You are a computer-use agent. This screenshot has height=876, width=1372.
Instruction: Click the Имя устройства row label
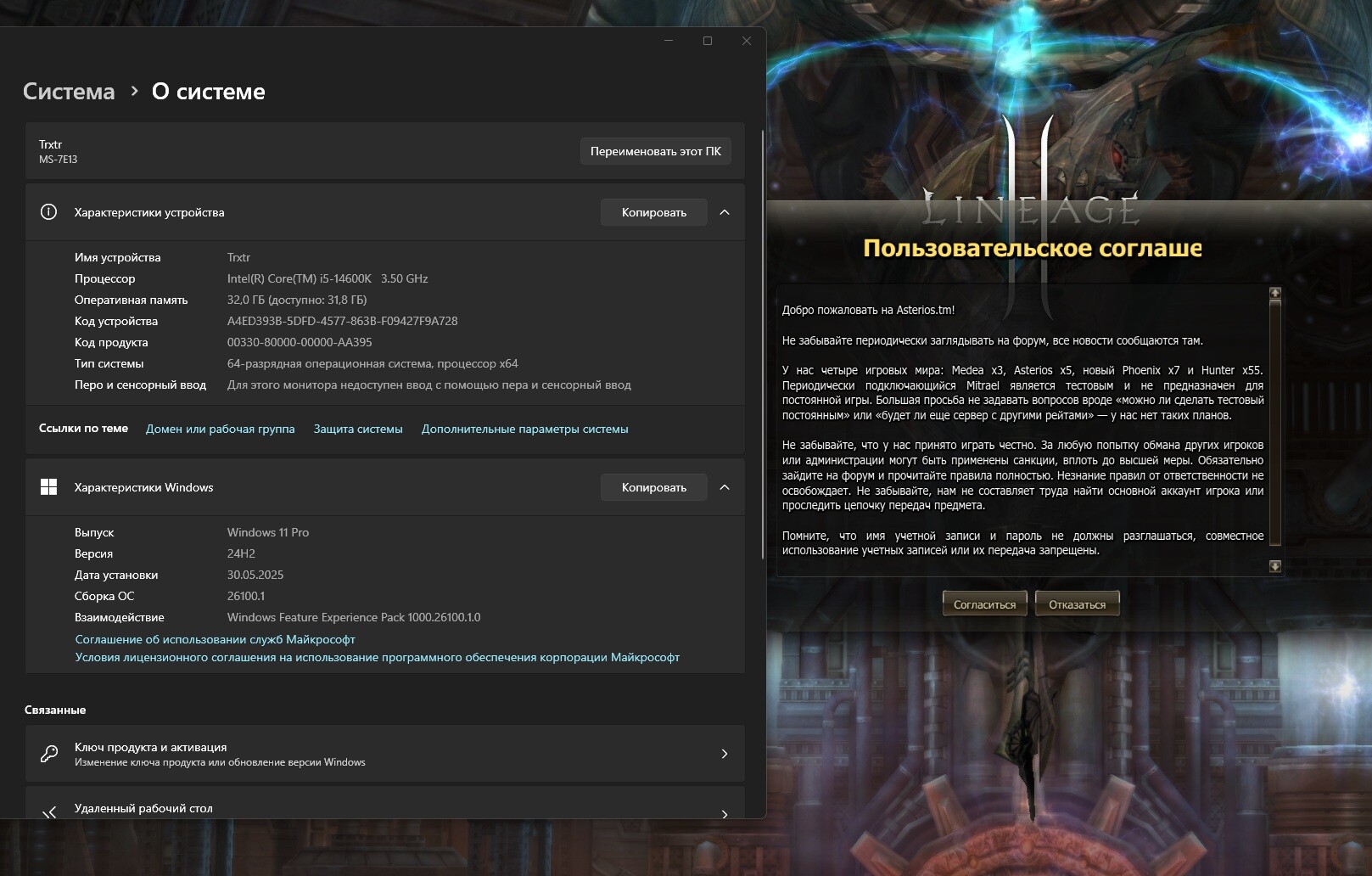click(x=117, y=257)
